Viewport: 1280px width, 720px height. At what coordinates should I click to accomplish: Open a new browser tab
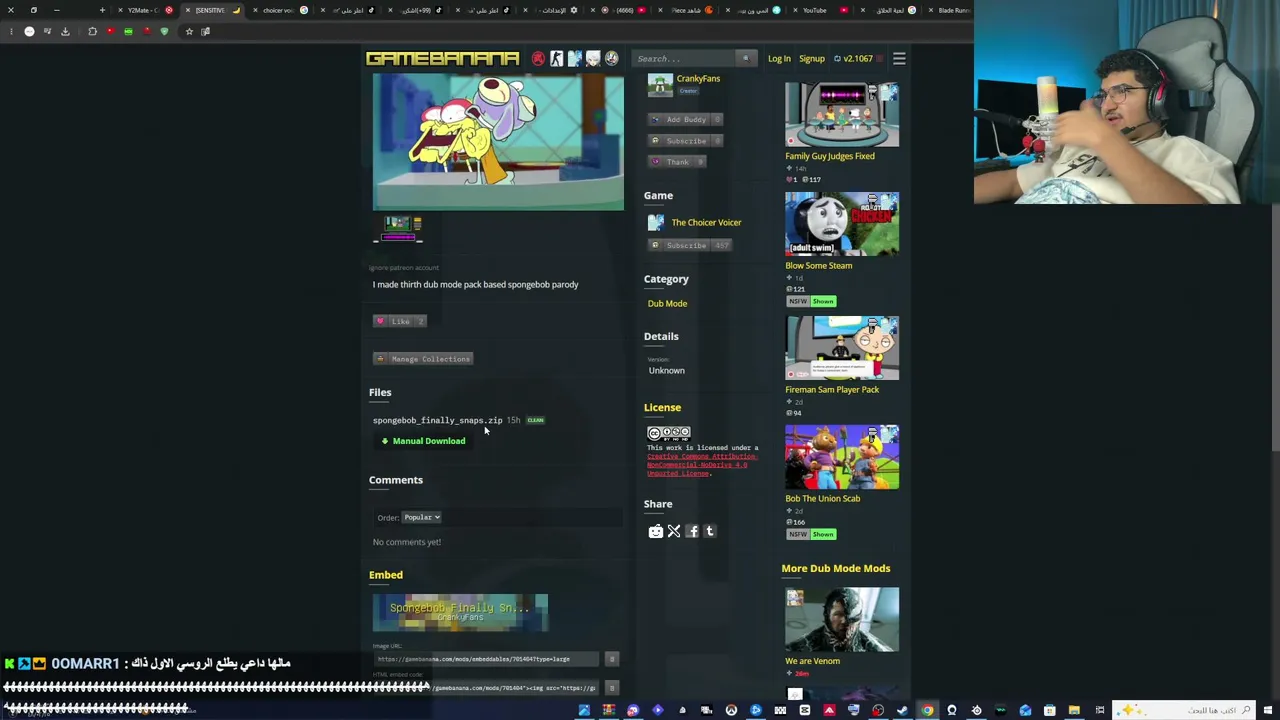(x=102, y=11)
